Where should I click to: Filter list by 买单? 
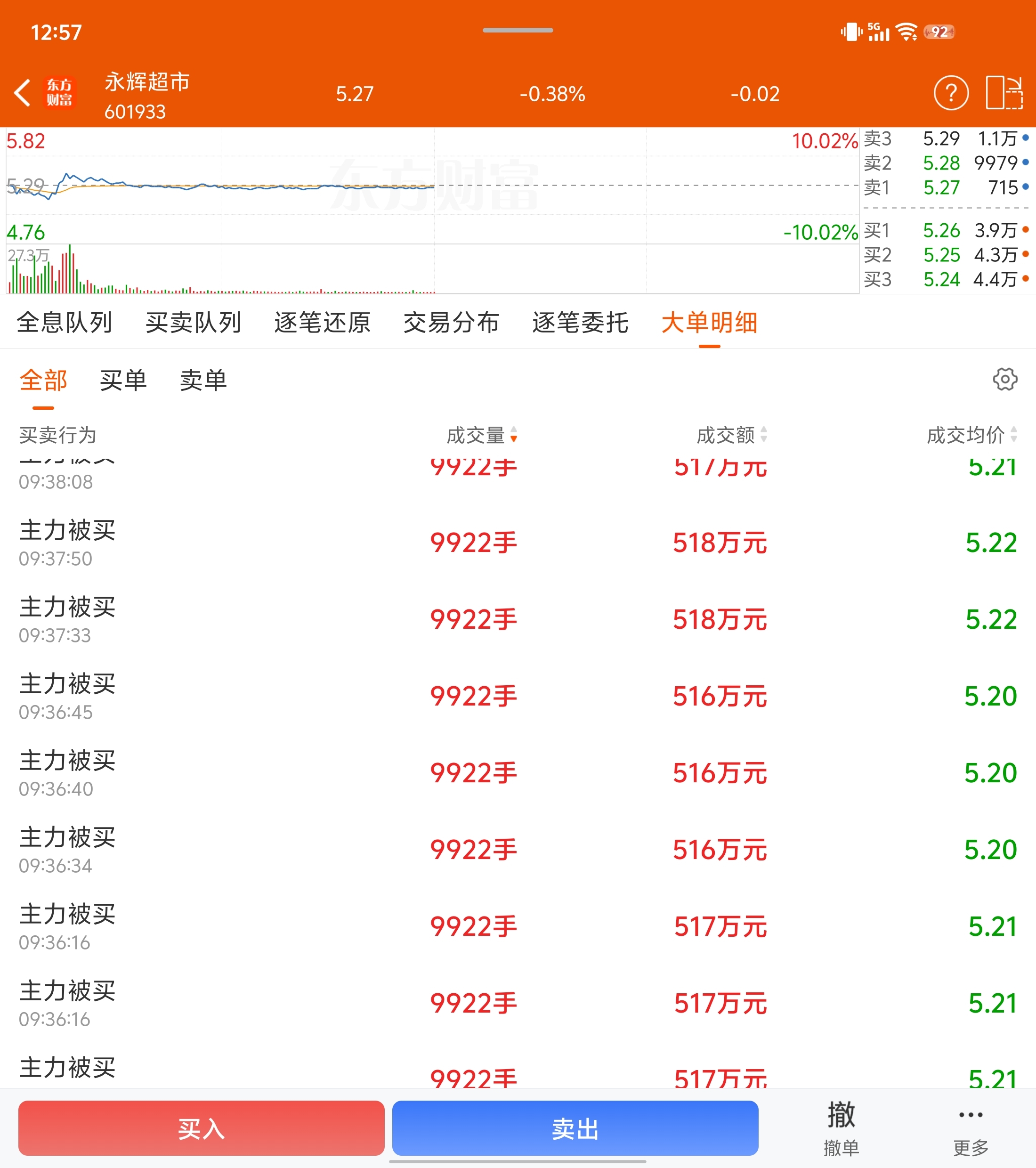[123, 381]
